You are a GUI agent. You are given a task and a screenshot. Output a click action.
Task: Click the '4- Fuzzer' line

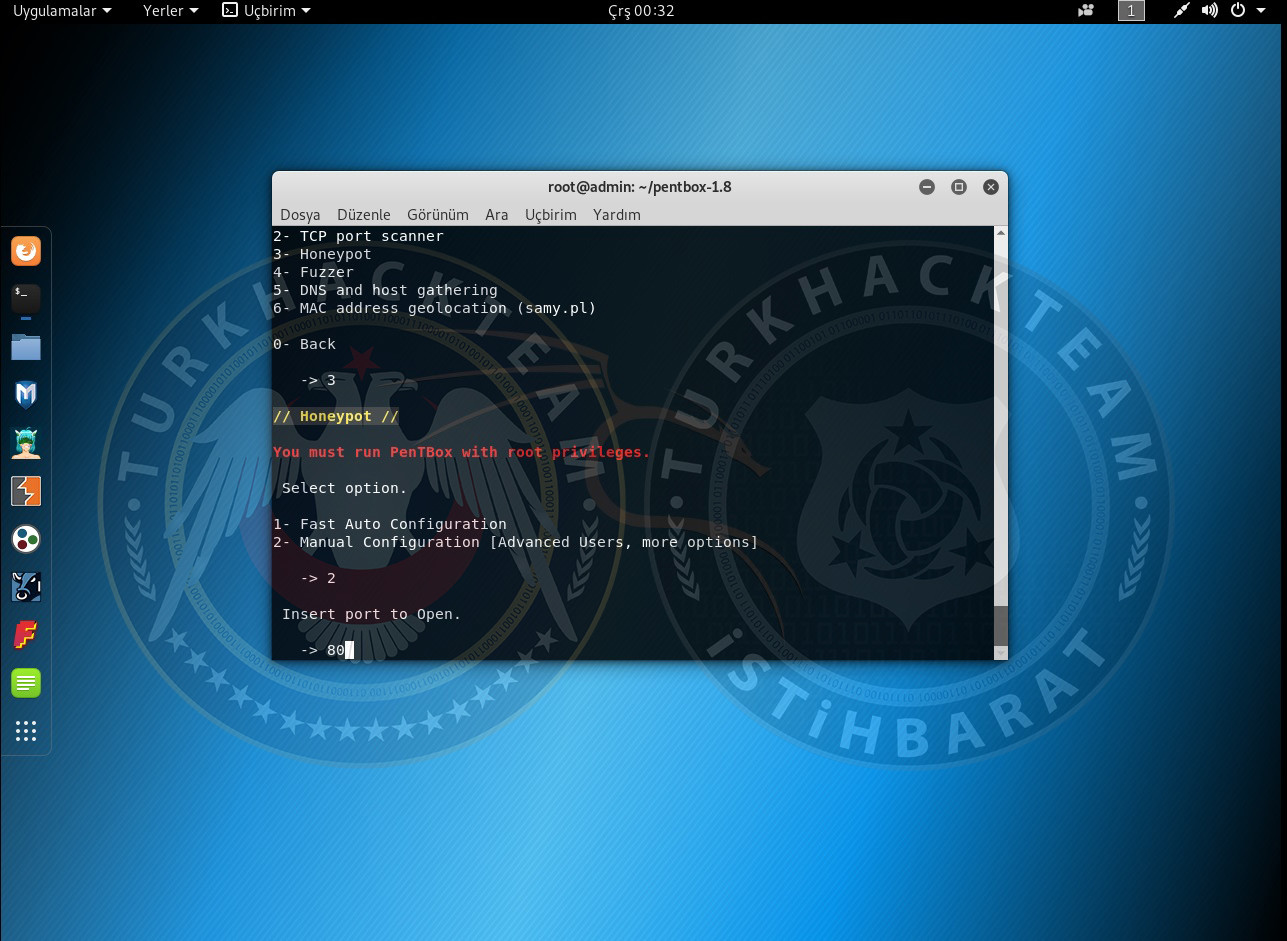point(313,272)
